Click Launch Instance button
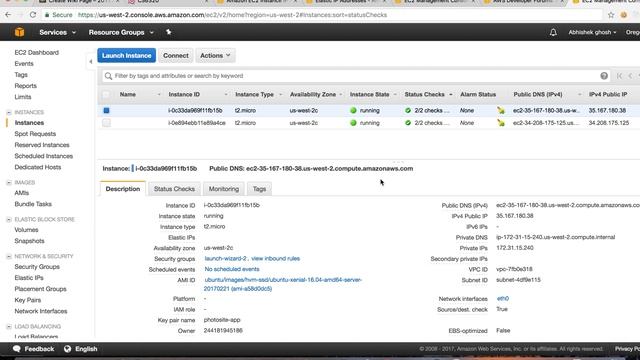The image size is (640, 360). pyautogui.click(x=127, y=56)
